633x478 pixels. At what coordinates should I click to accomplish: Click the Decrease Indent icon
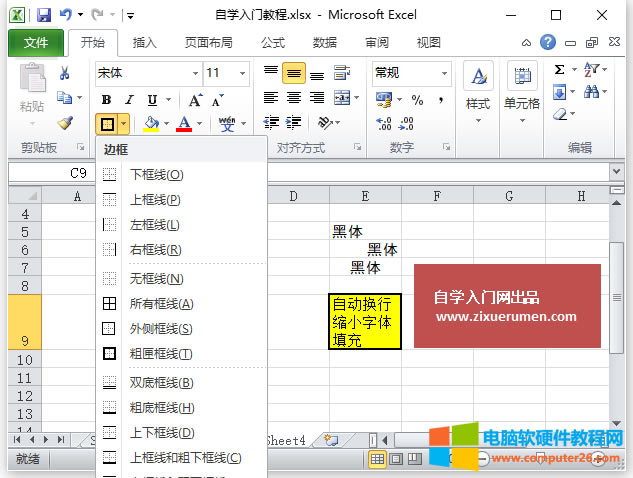(x=271, y=122)
